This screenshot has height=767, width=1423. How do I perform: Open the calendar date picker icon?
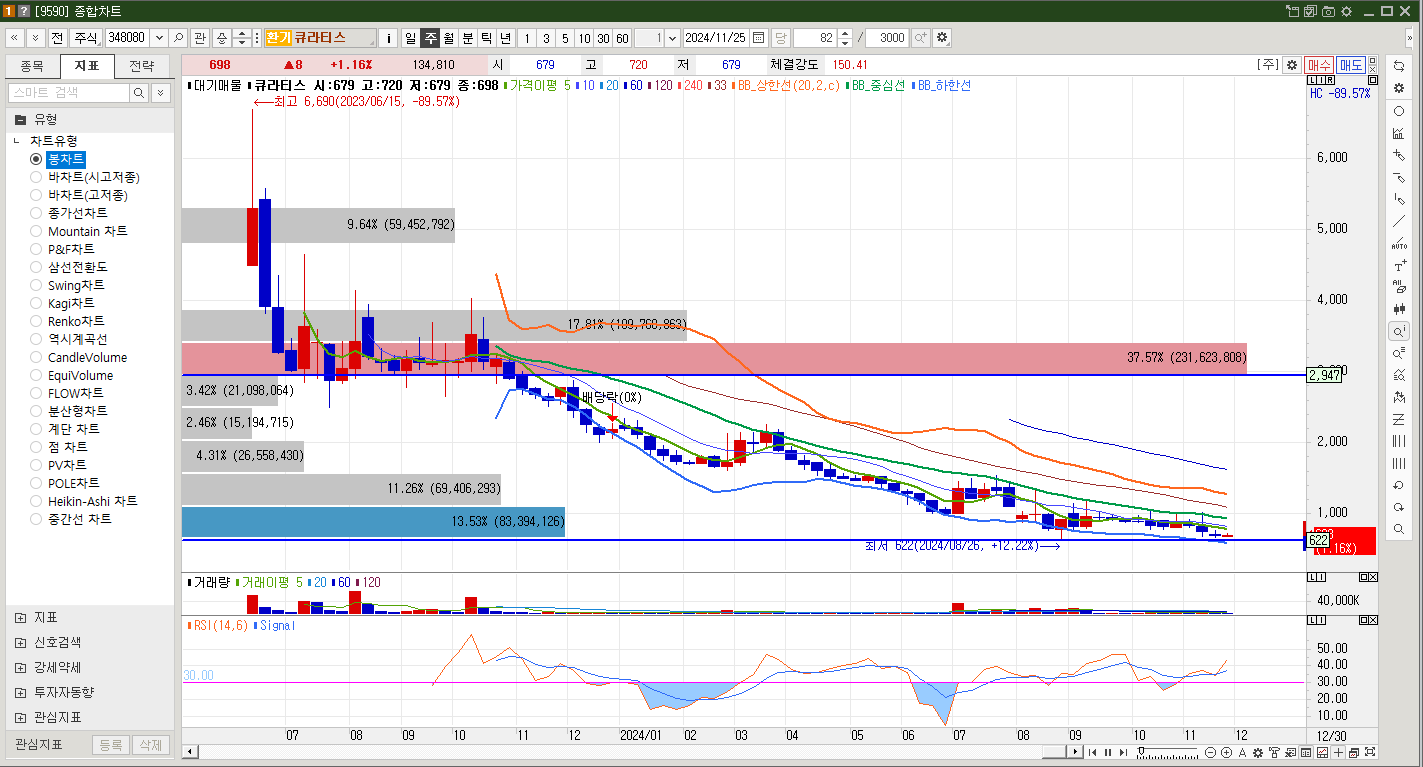click(x=759, y=38)
